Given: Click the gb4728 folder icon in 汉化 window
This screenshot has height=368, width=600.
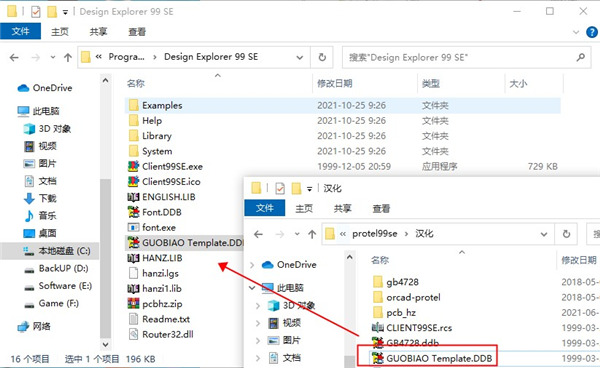Looking at the screenshot, I should pyautogui.click(x=378, y=282).
